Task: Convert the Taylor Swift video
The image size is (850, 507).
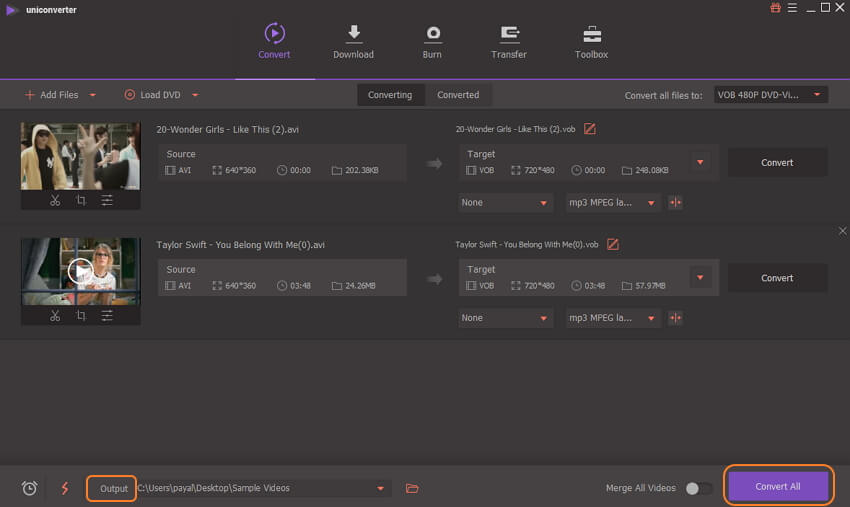Action: click(777, 278)
